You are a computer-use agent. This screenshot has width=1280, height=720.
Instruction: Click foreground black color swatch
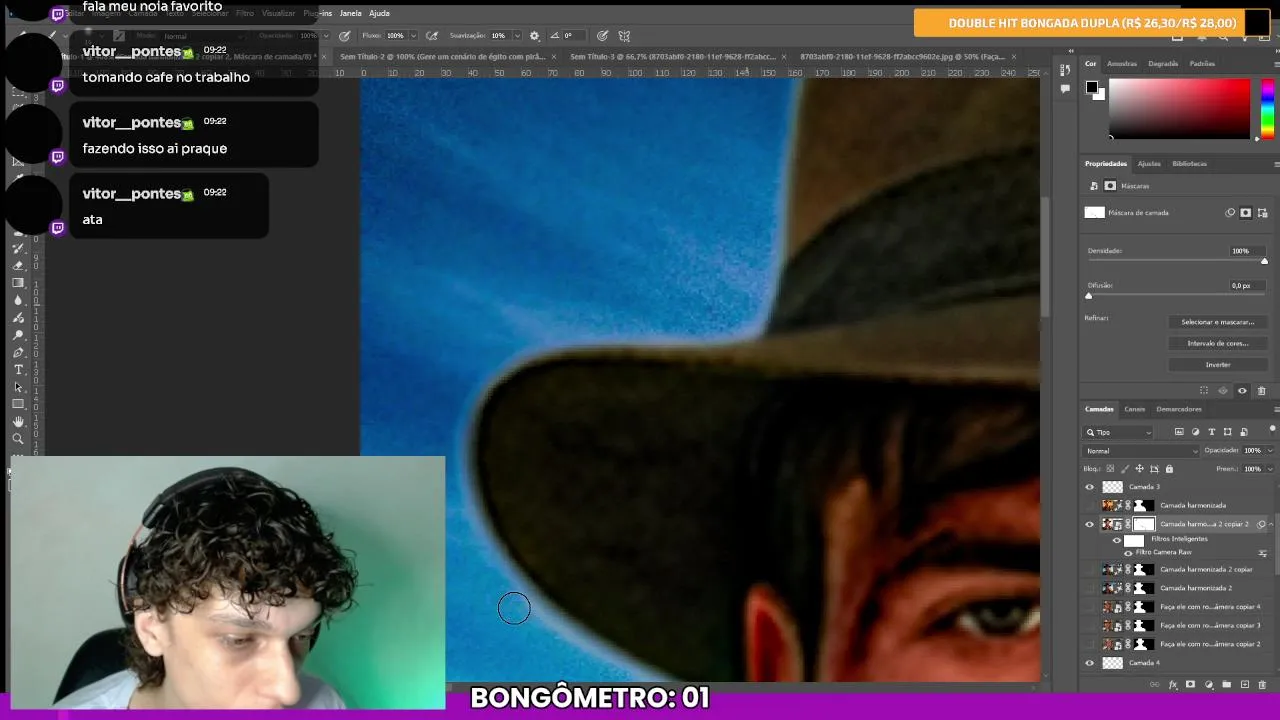tap(1092, 87)
